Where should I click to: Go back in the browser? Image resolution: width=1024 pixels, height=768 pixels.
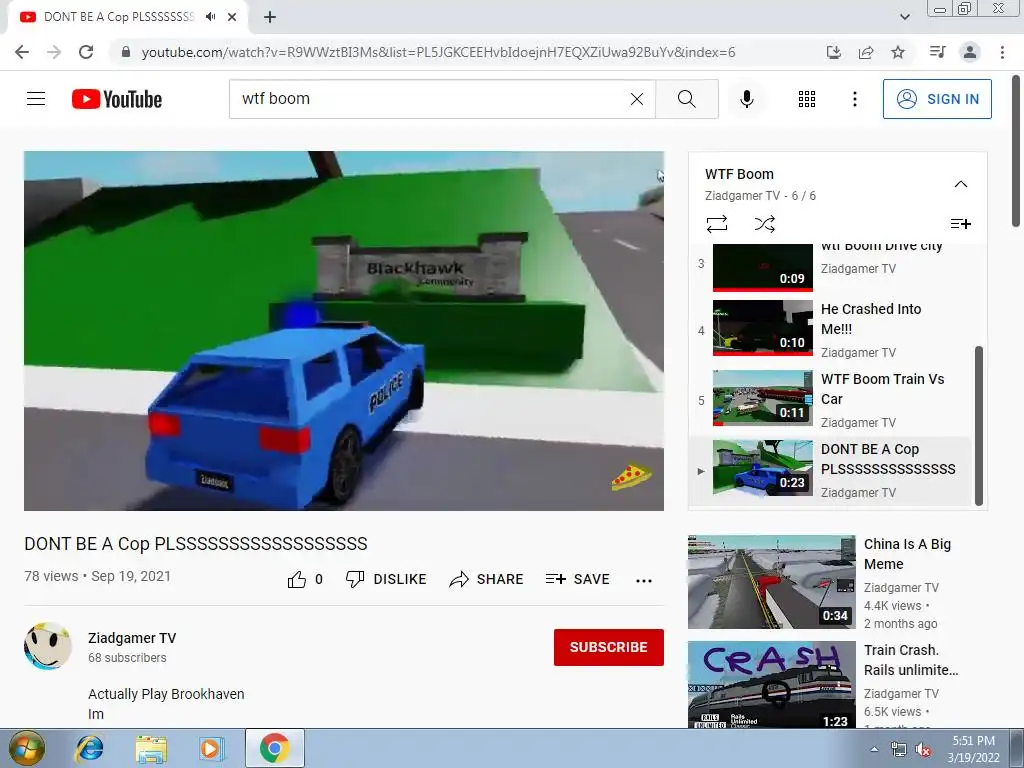click(22, 52)
